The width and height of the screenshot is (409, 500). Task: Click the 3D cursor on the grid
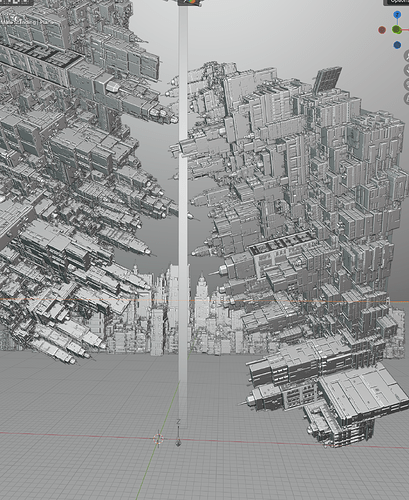pos(159,439)
